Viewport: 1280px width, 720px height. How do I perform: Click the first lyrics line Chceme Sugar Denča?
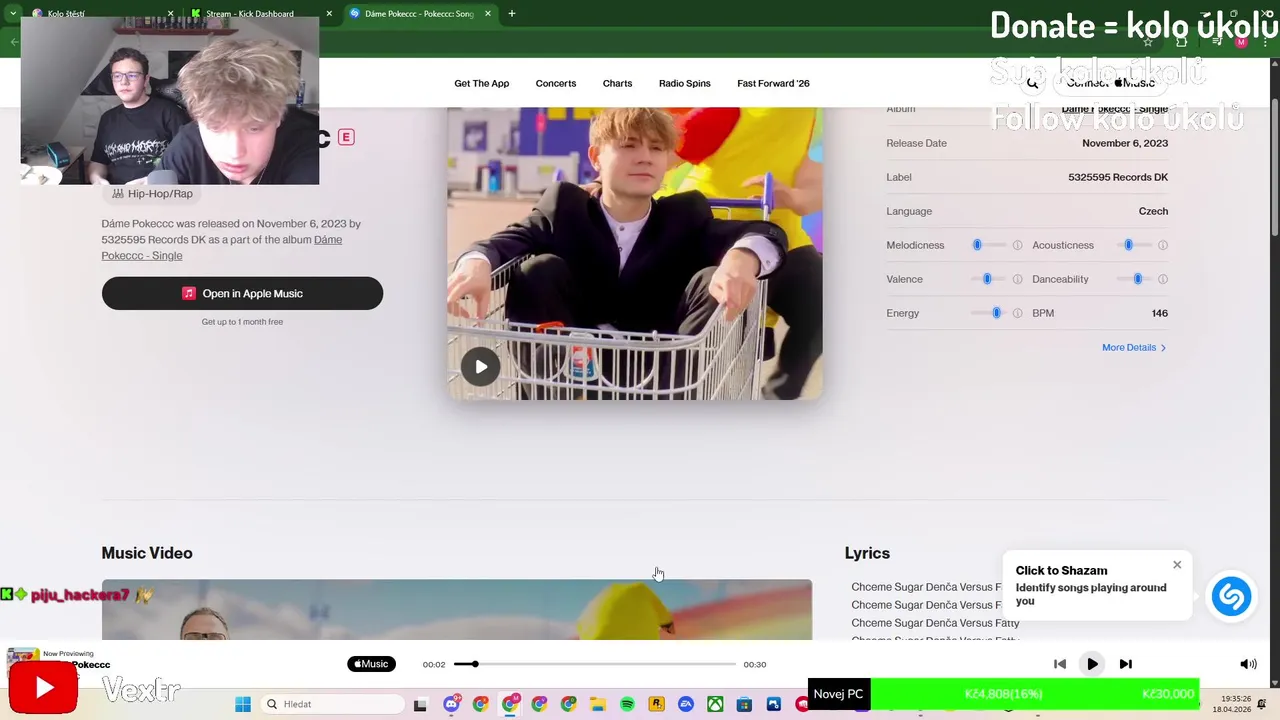[x=927, y=587]
